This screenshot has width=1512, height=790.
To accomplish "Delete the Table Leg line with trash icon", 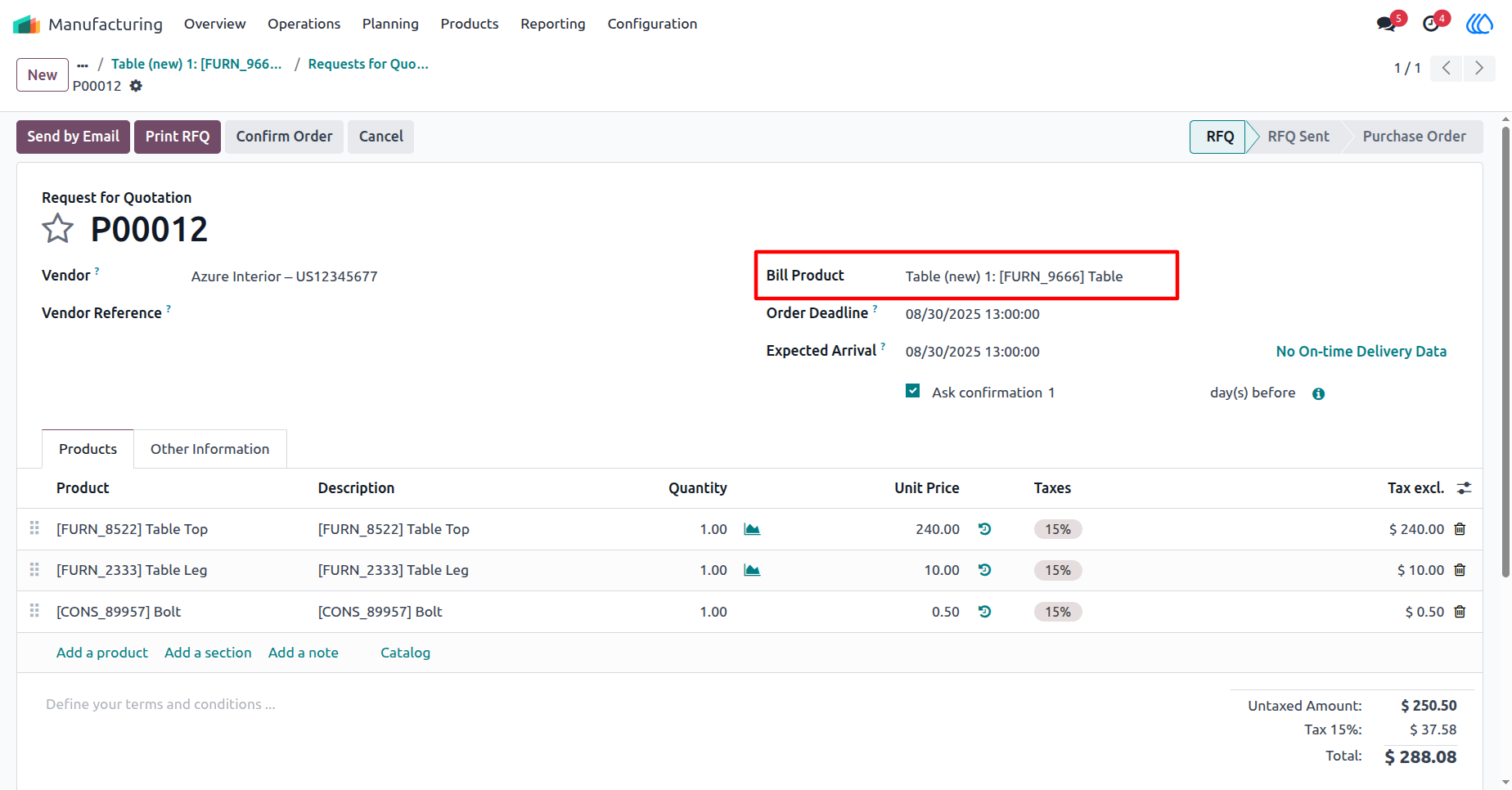I will [1460, 570].
